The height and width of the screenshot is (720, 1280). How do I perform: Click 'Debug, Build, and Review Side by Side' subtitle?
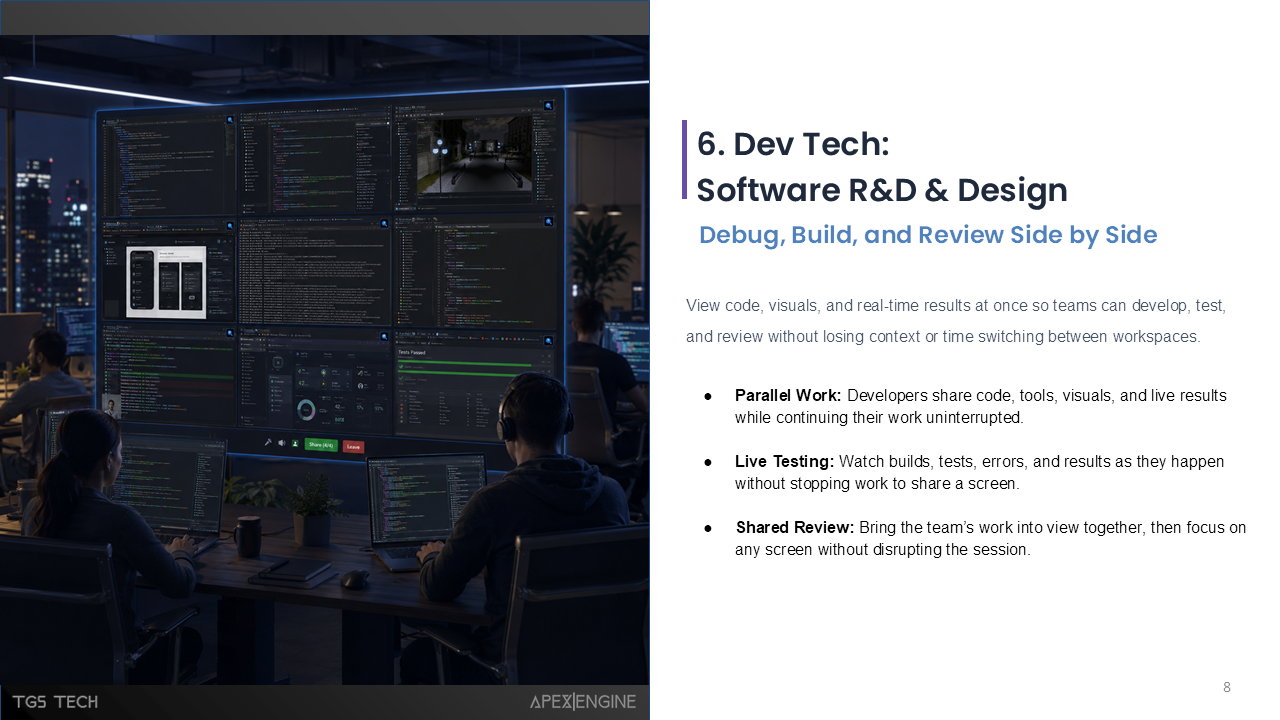point(928,235)
